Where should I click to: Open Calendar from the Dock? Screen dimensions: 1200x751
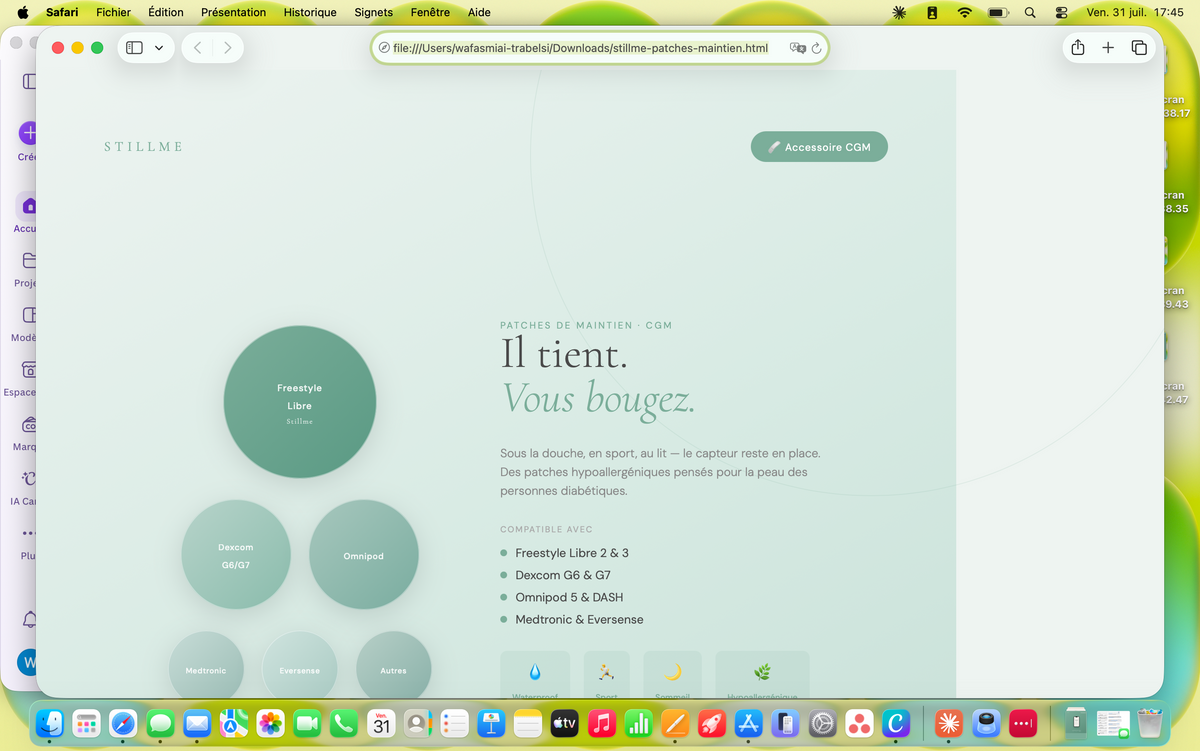[381, 723]
